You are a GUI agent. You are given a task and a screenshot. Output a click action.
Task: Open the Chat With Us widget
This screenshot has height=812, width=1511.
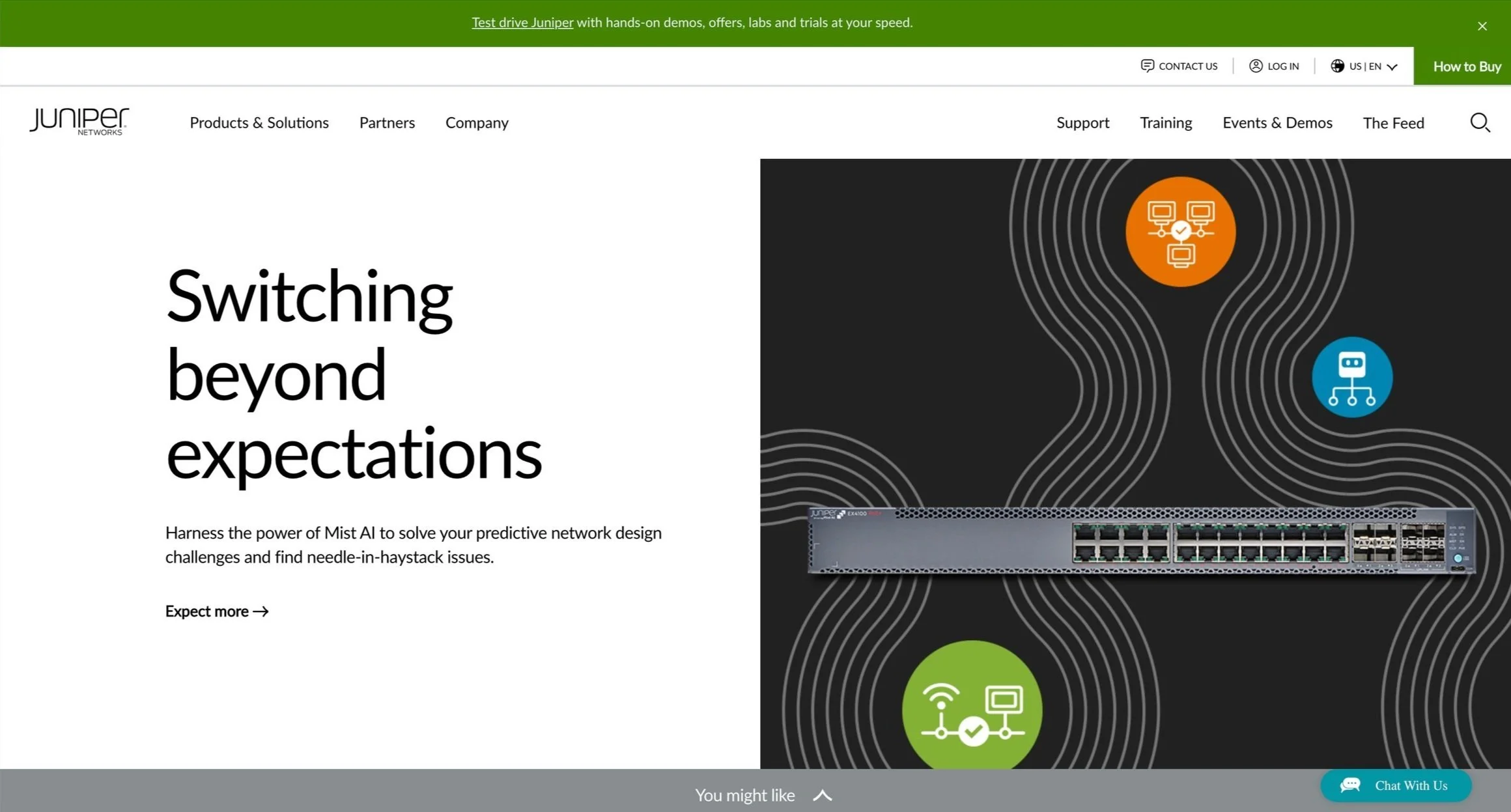point(1395,785)
